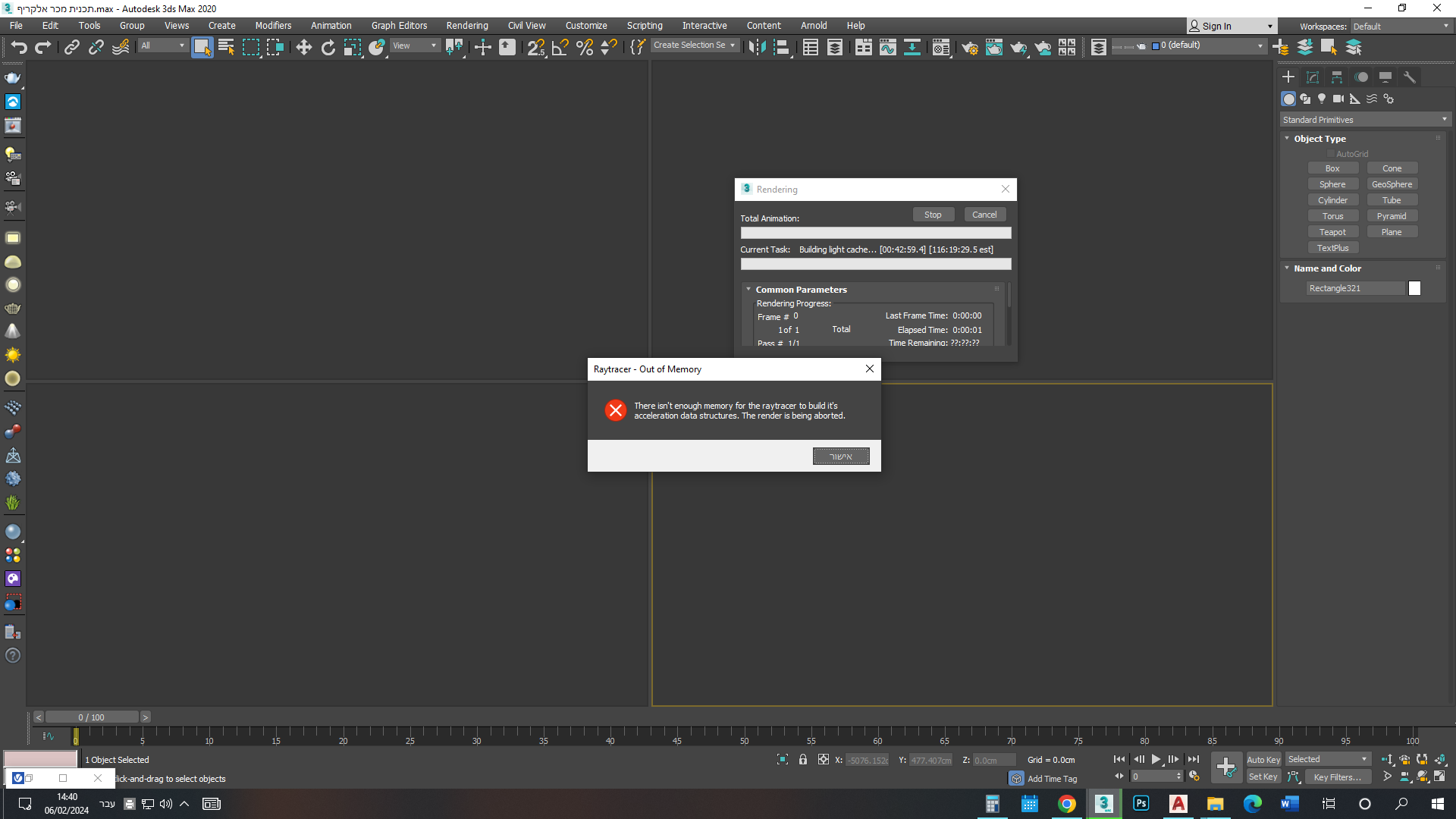Enable the AutoGrid checkbox
Image resolution: width=1456 pixels, height=819 pixels.
pos(1331,154)
